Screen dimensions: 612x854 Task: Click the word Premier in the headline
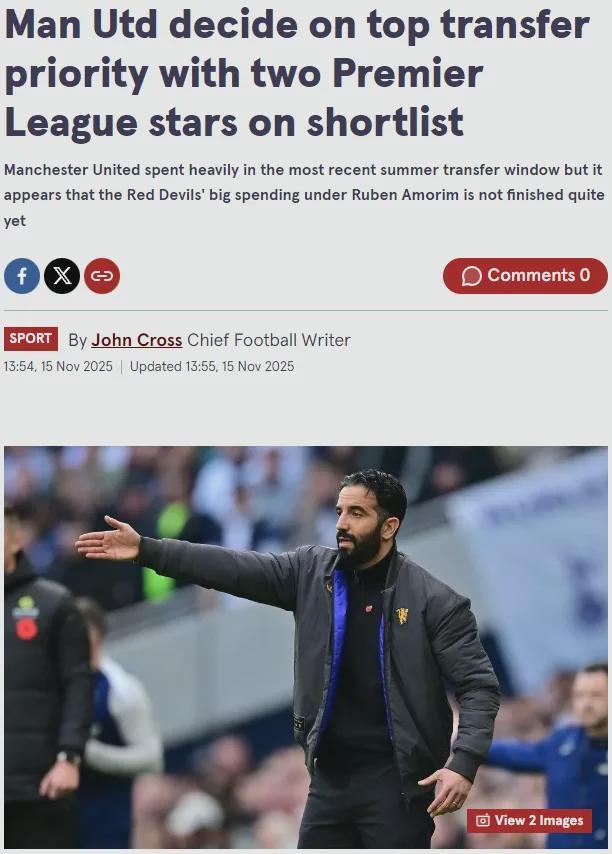(x=408, y=72)
